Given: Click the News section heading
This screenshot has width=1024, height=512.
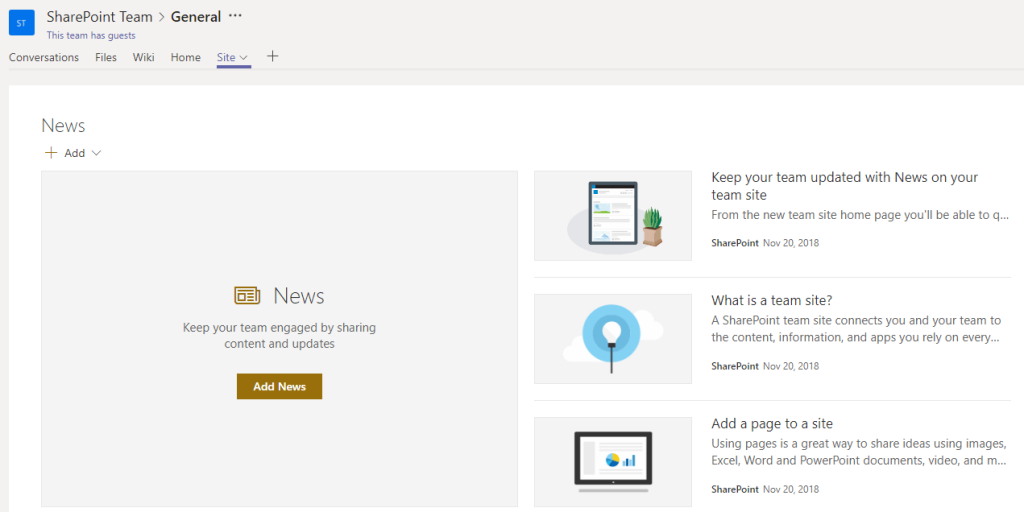Looking at the screenshot, I should click(x=63, y=125).
